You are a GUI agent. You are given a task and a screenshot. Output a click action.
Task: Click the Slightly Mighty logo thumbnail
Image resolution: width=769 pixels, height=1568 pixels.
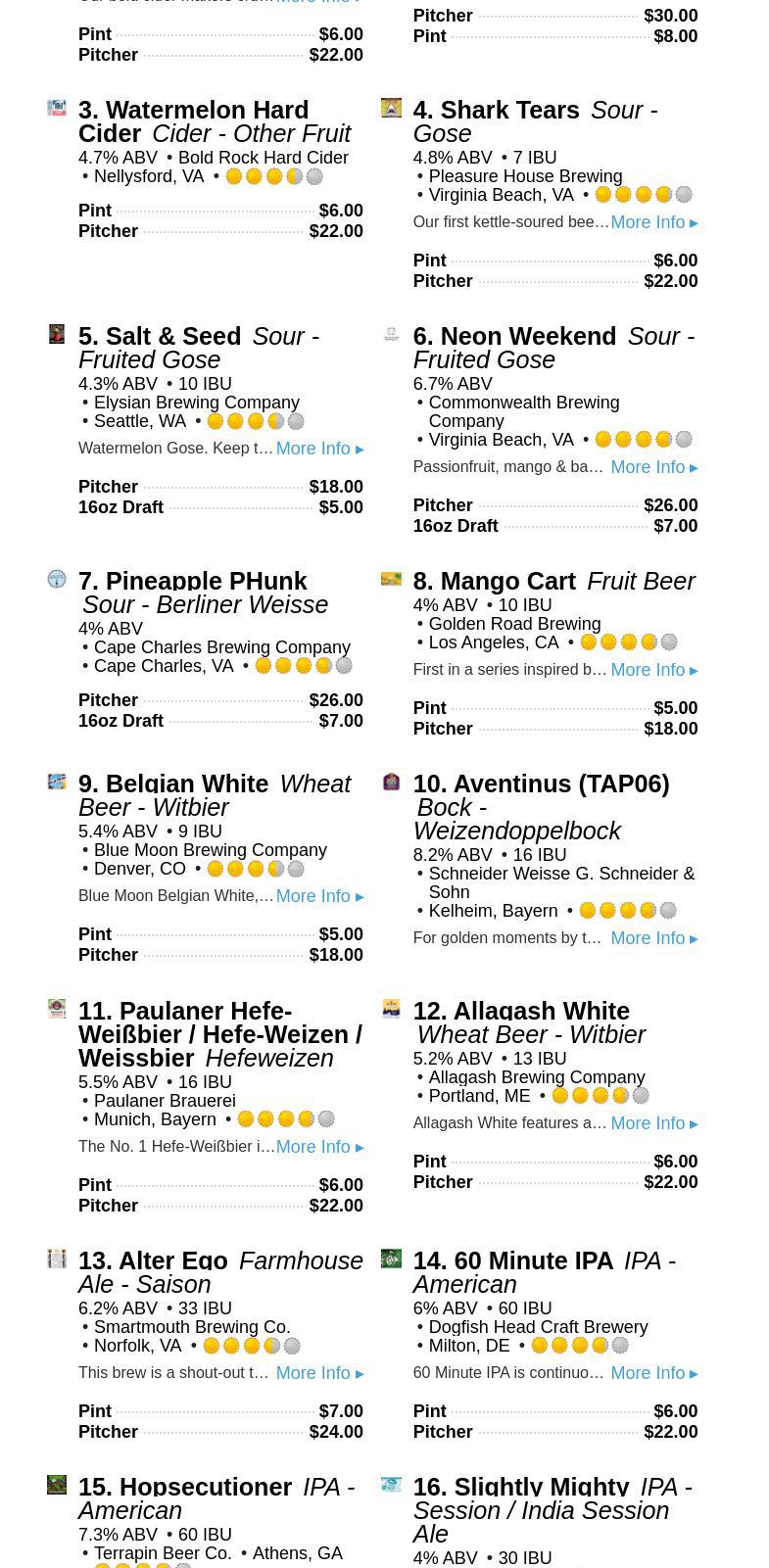[391, 1485]
